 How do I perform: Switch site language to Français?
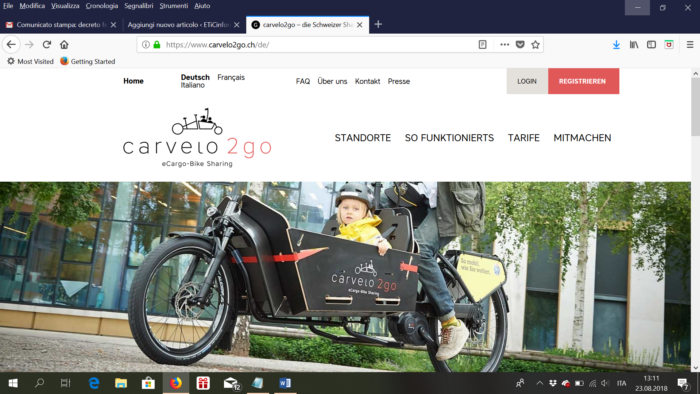coord(231,77)
